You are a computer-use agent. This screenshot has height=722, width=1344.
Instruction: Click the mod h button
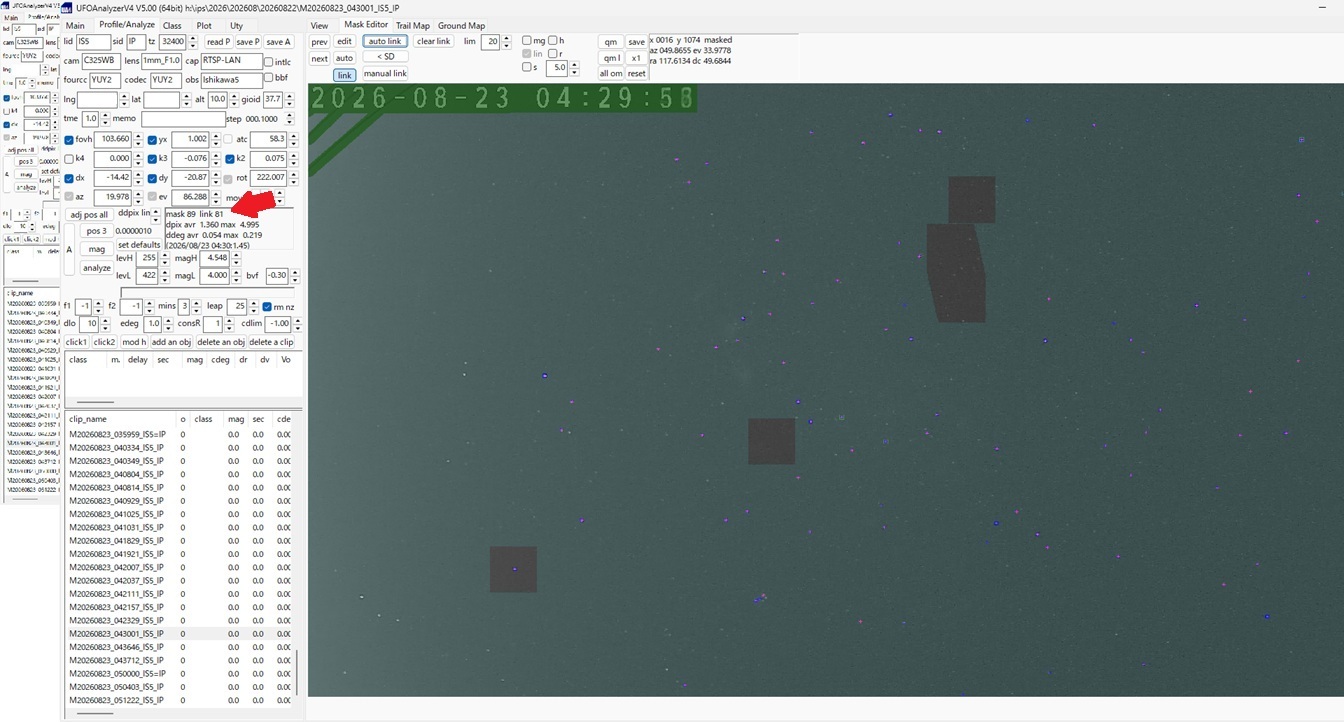pyautogui.click(x=134, y=342)
